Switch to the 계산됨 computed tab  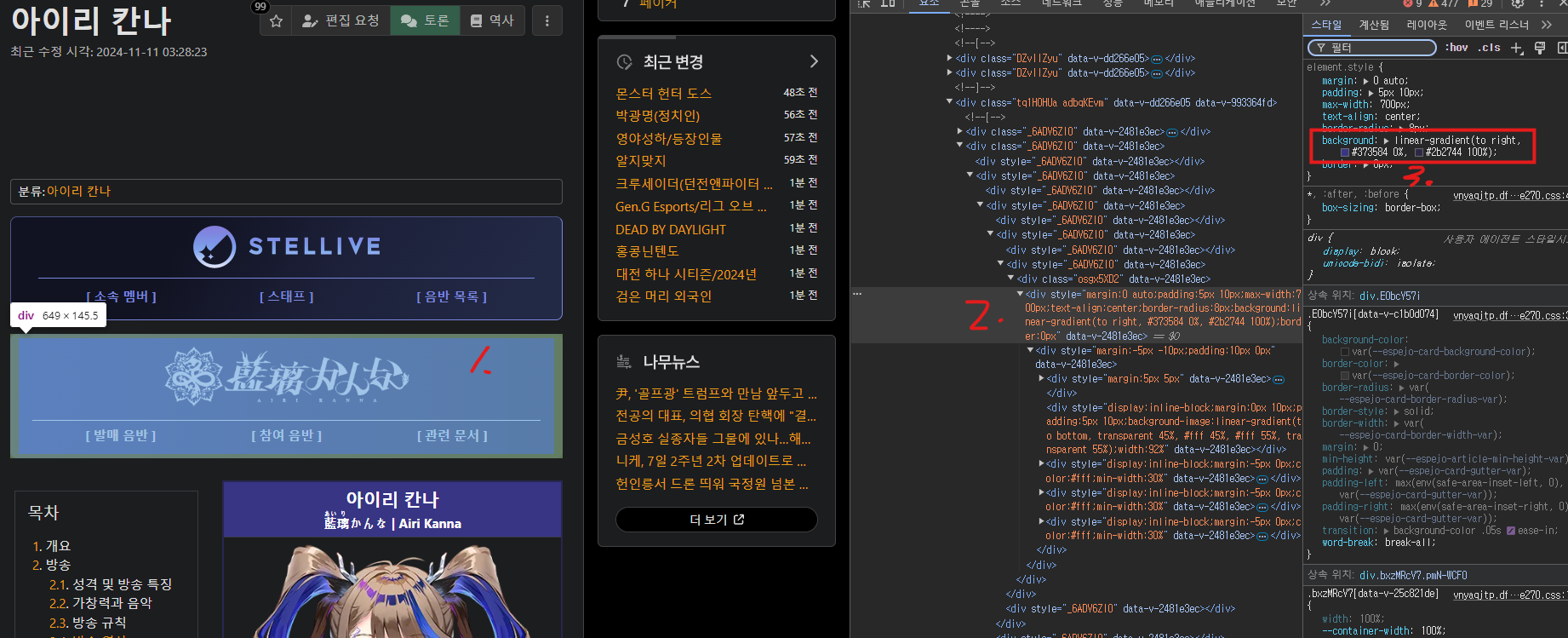click(x=1374, y=25)
